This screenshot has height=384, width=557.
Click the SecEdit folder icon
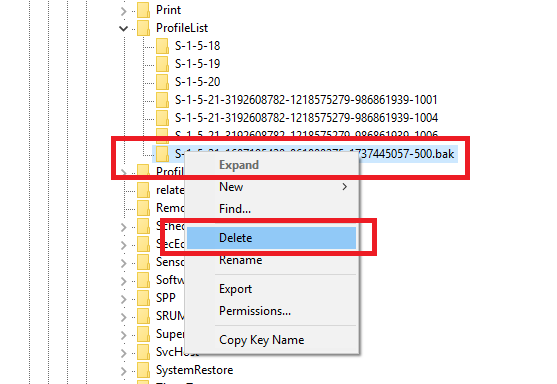click(x=144, y=244)
